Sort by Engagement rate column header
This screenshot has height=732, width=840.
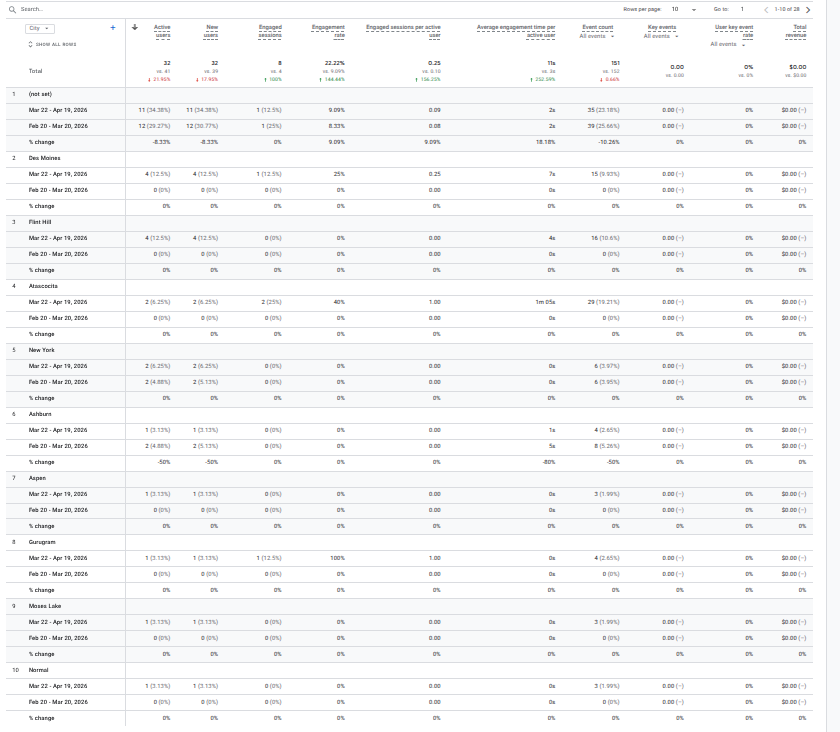click(328, 31)
